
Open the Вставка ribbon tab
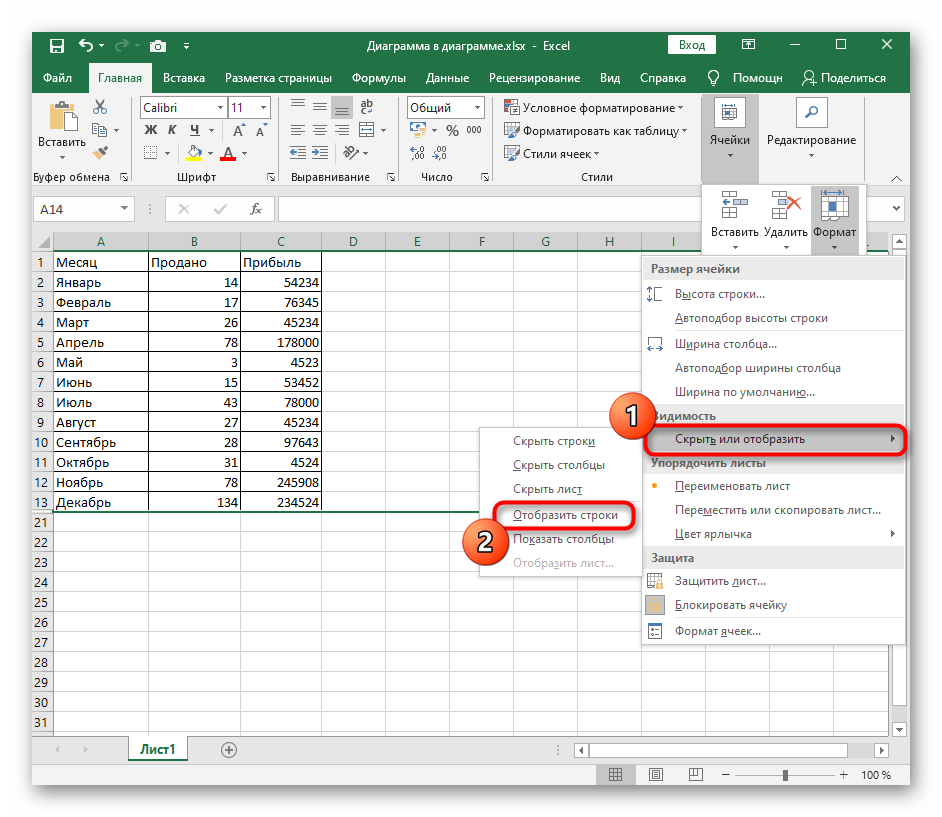(x=184, y=78)
